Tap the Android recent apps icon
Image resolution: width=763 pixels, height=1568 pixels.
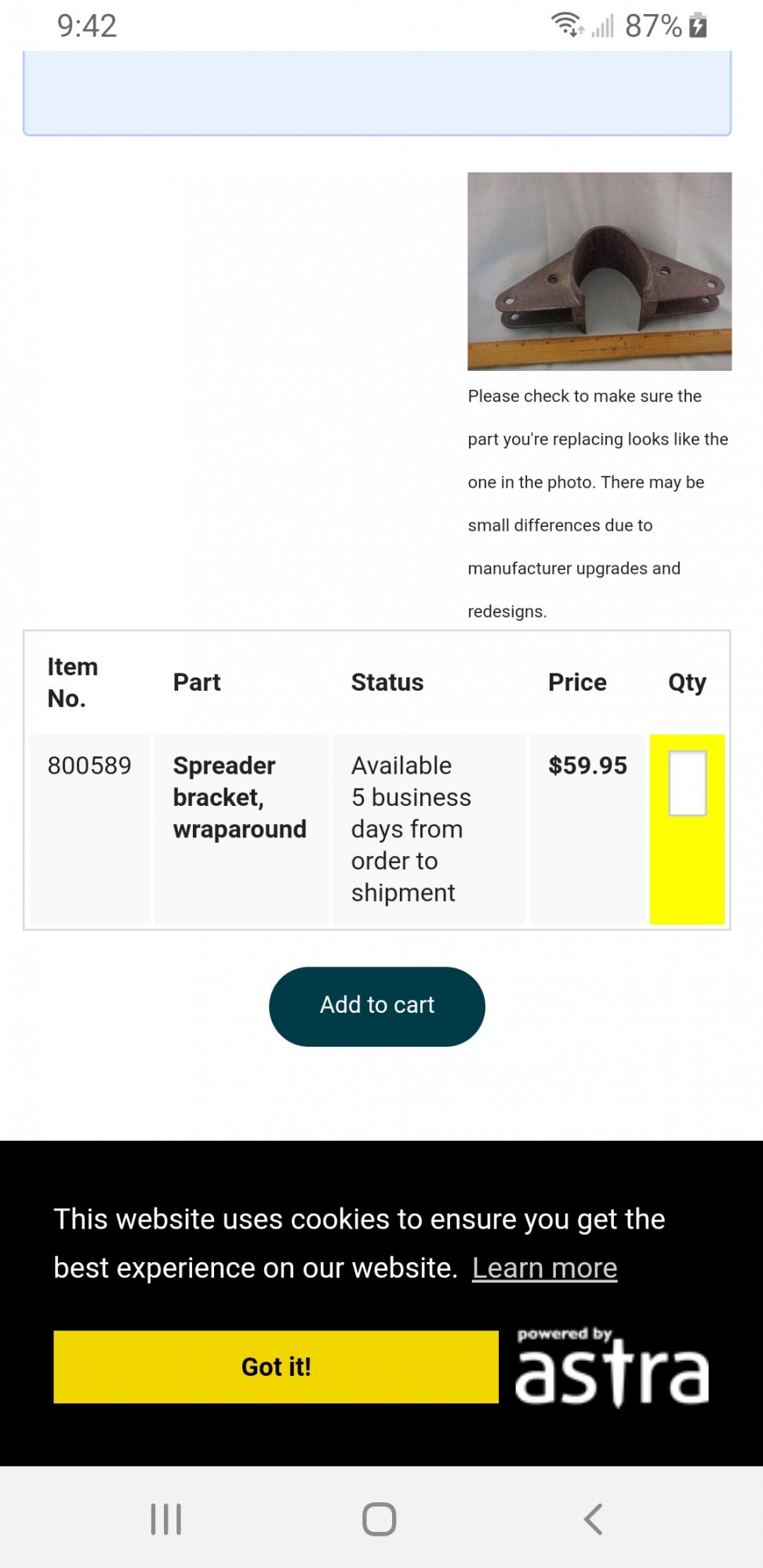pos(165,1519)
